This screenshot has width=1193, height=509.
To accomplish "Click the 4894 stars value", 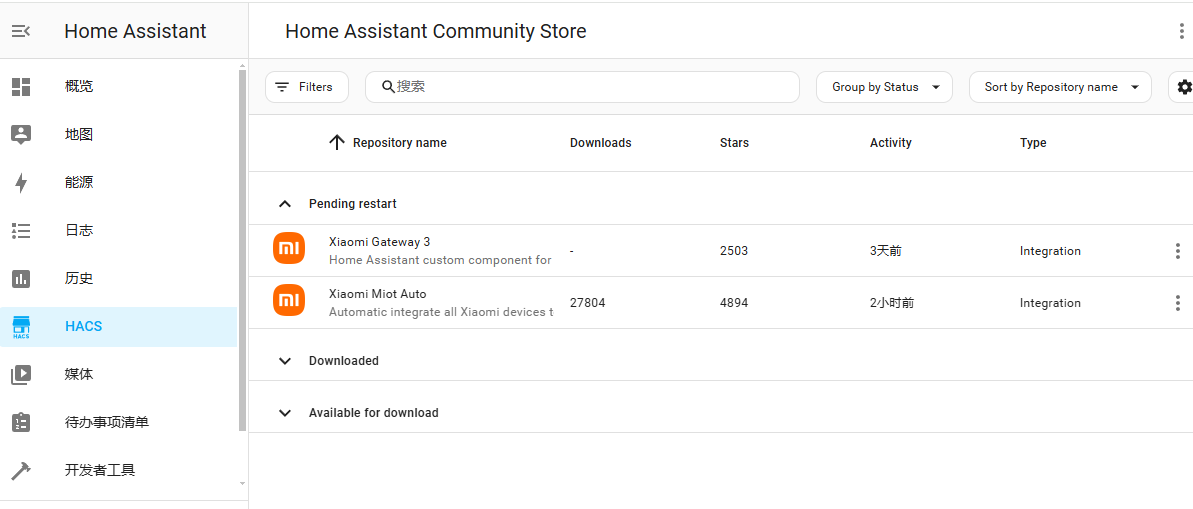I will [733, 303].
